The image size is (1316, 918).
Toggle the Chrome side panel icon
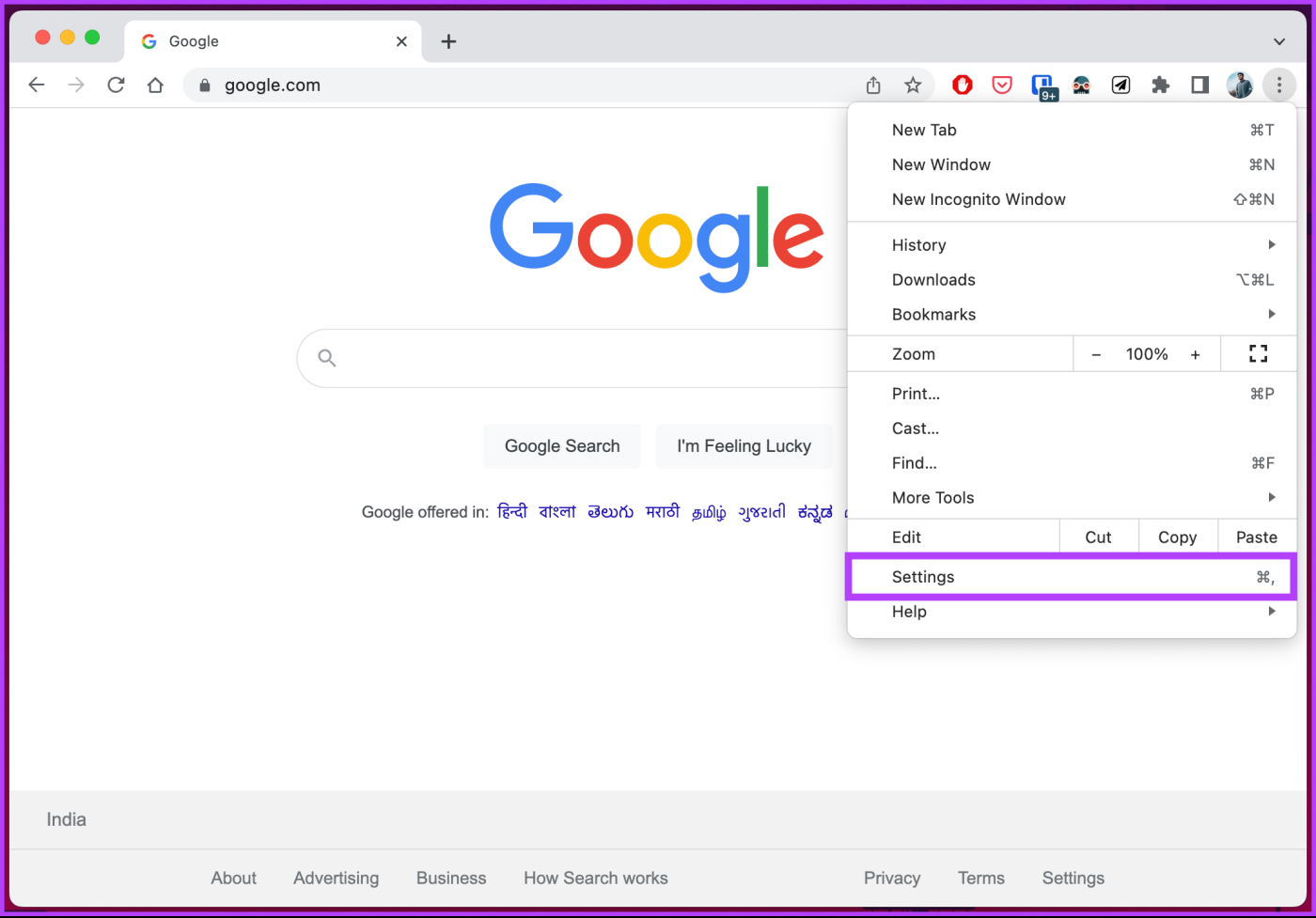1199,85
